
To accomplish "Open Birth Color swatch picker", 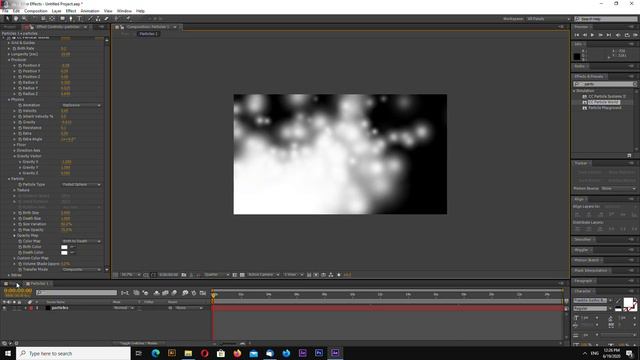I will [x=64, y=247].
